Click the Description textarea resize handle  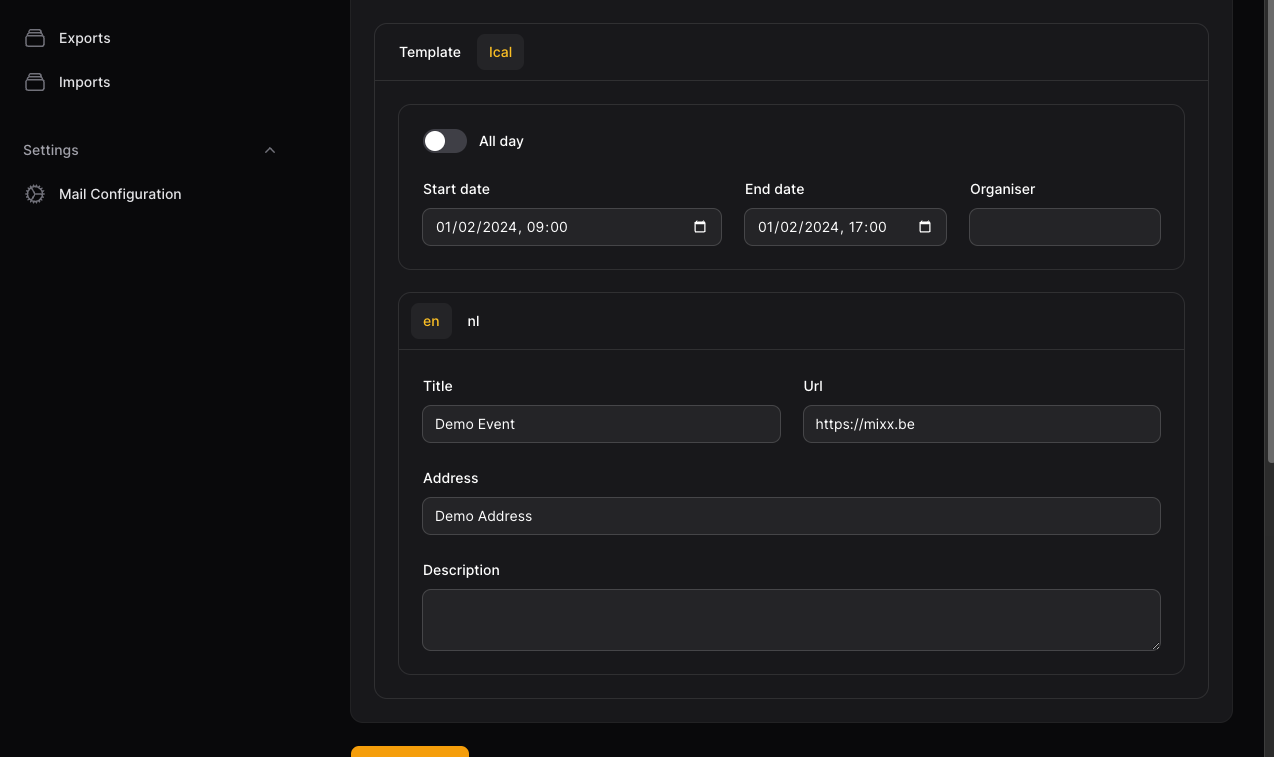1154,645
